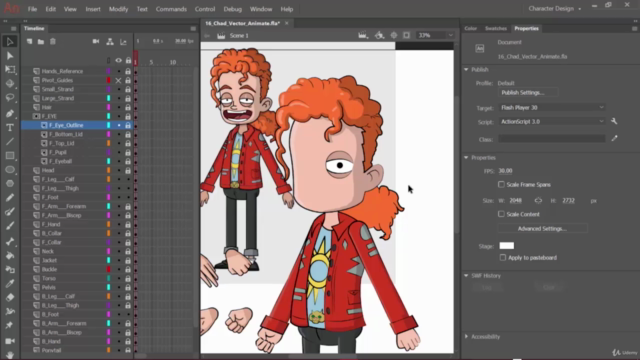The image size is (640, 360).
Task: Toggle lock on Torso layer
Action: 128,278
